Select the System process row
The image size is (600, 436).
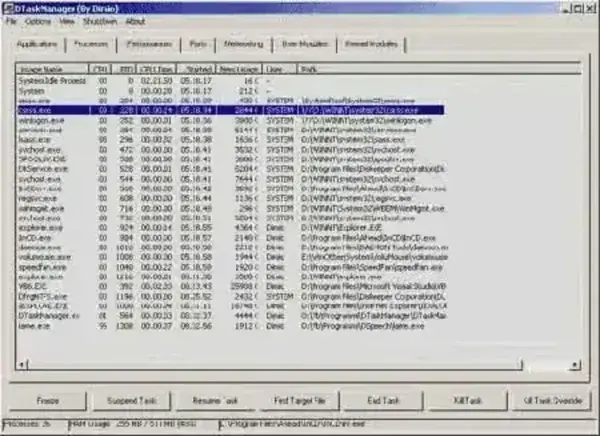232,91
